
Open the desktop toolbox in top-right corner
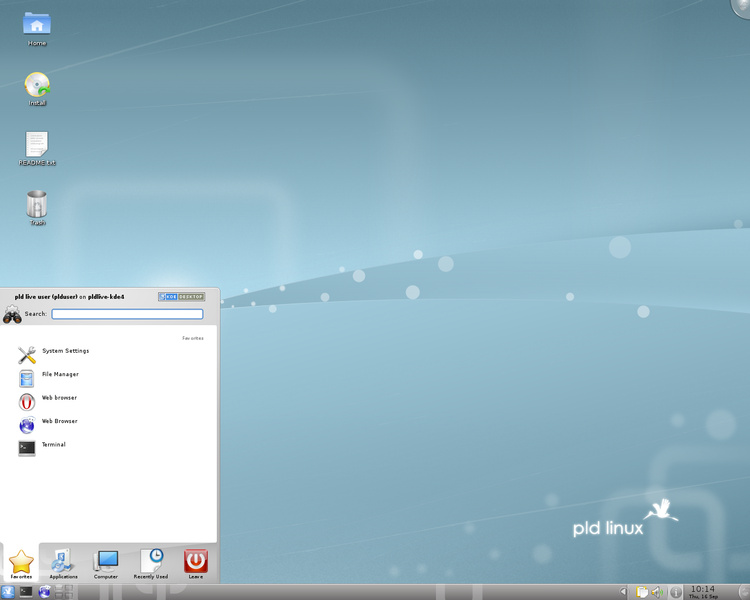pyautogui.click(x=741, y=8)
